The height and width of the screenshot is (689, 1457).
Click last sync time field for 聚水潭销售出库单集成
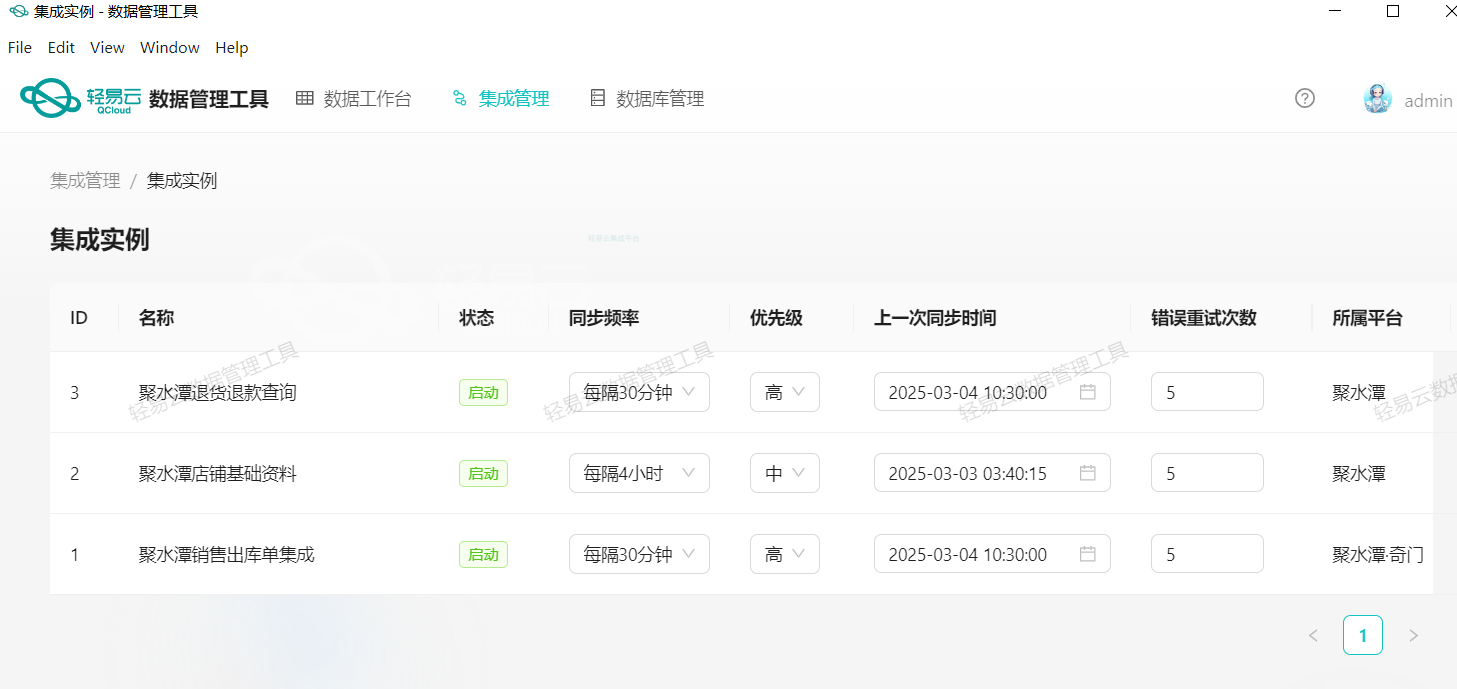(992, 554)
